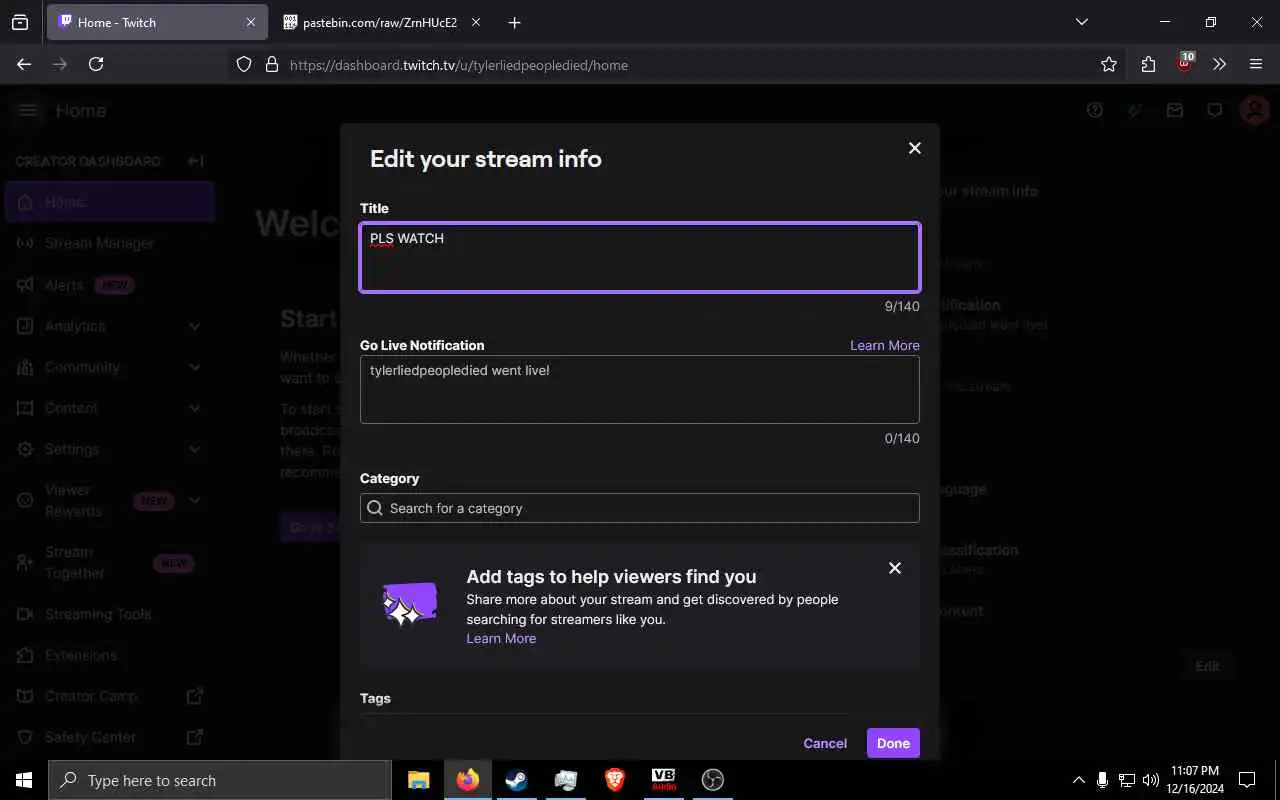Show more toolbar tools chevron

(1219, 64)
